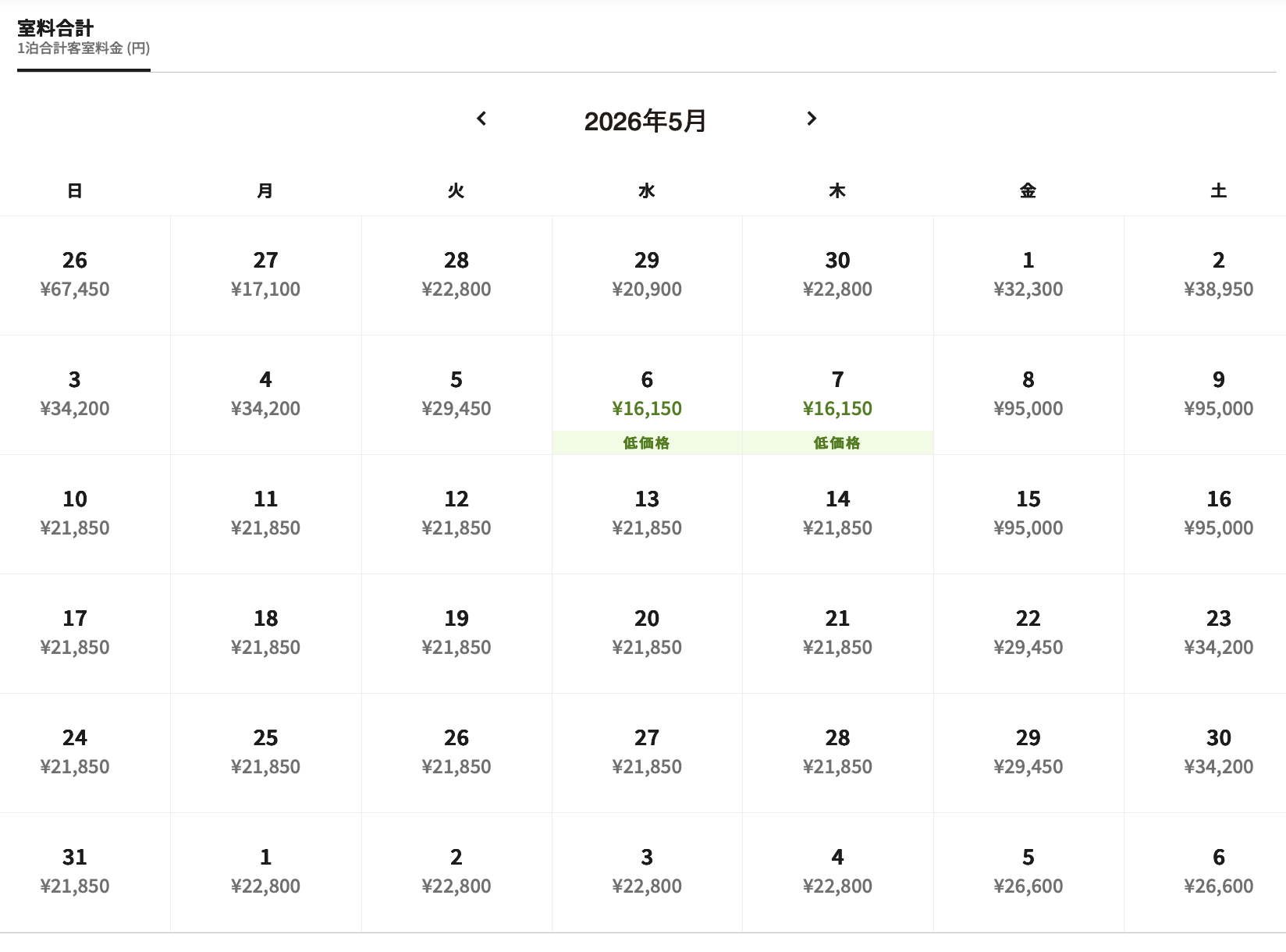The image size is (1286, 952).
Task: Choose May 2 priced at ¥38,950
Action: point(1218,275)
